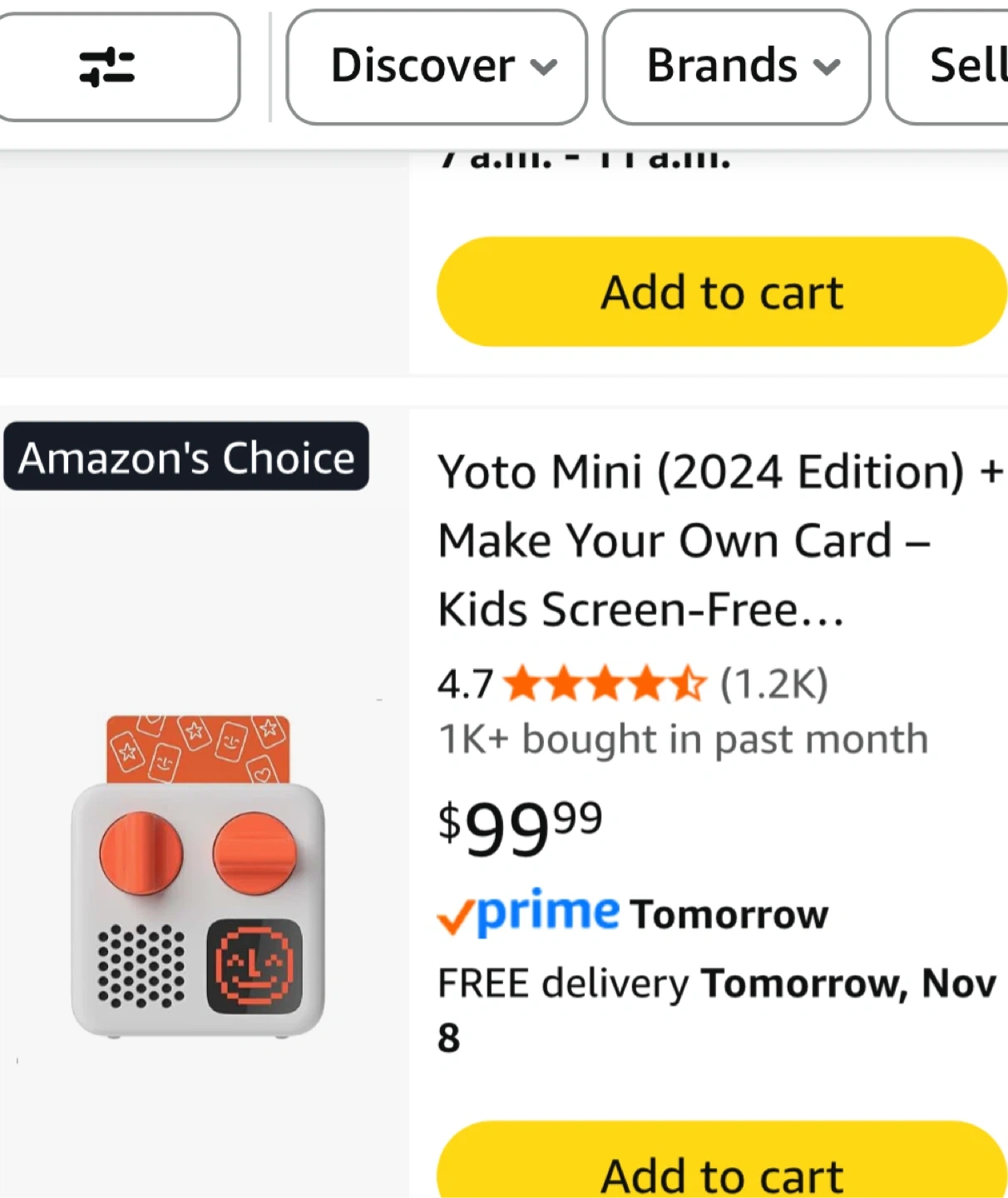
Task: Click the $99.99 price
Action: [x=520, y=828]
